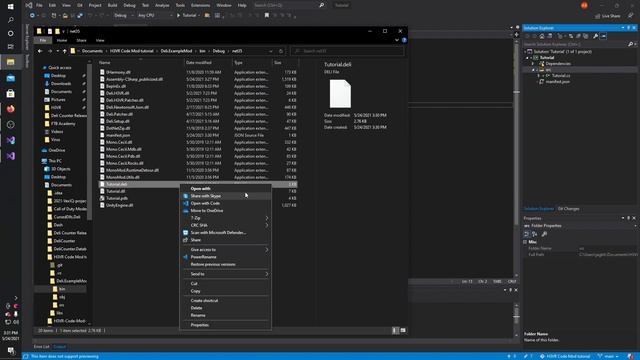Open Task View on the taskbar

pos(11,47)
